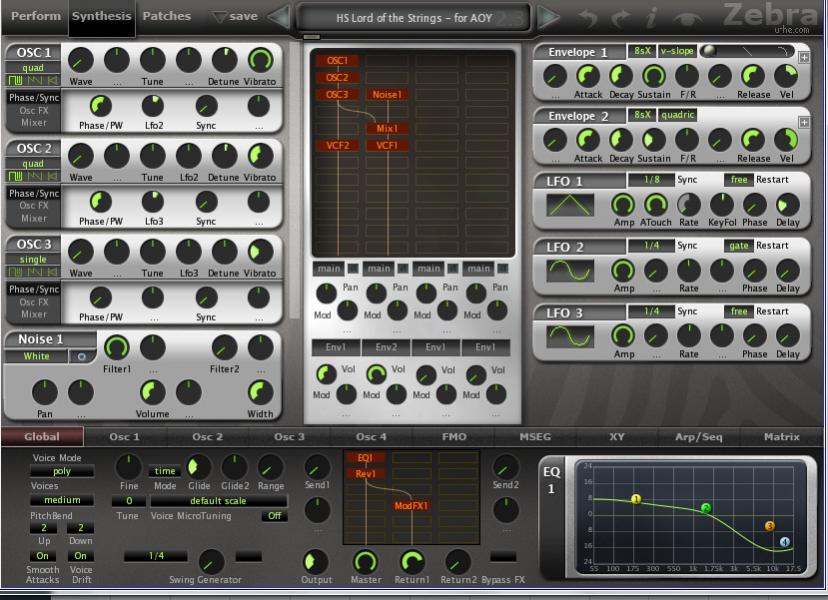Image resolution: width=828 pixels, height=600 pixels.
Task: Open Voices medium selector
Action: [62, 500]
